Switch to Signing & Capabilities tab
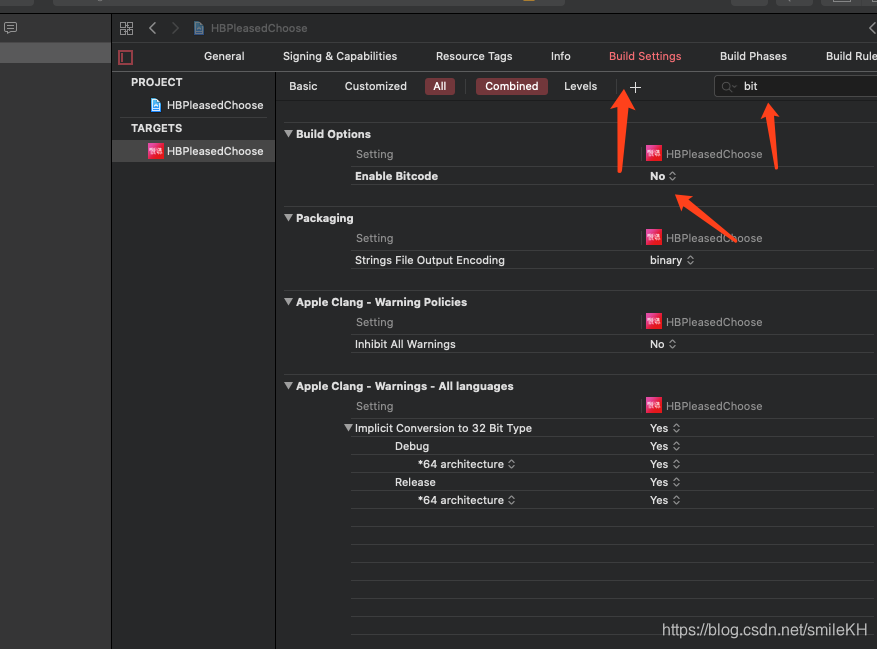 click(x=340, y=56)
